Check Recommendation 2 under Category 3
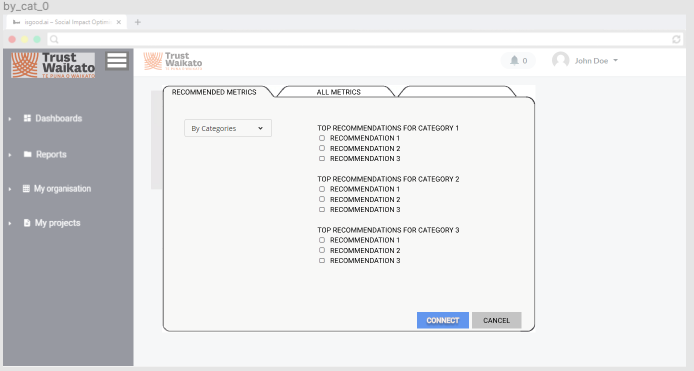 322,250
